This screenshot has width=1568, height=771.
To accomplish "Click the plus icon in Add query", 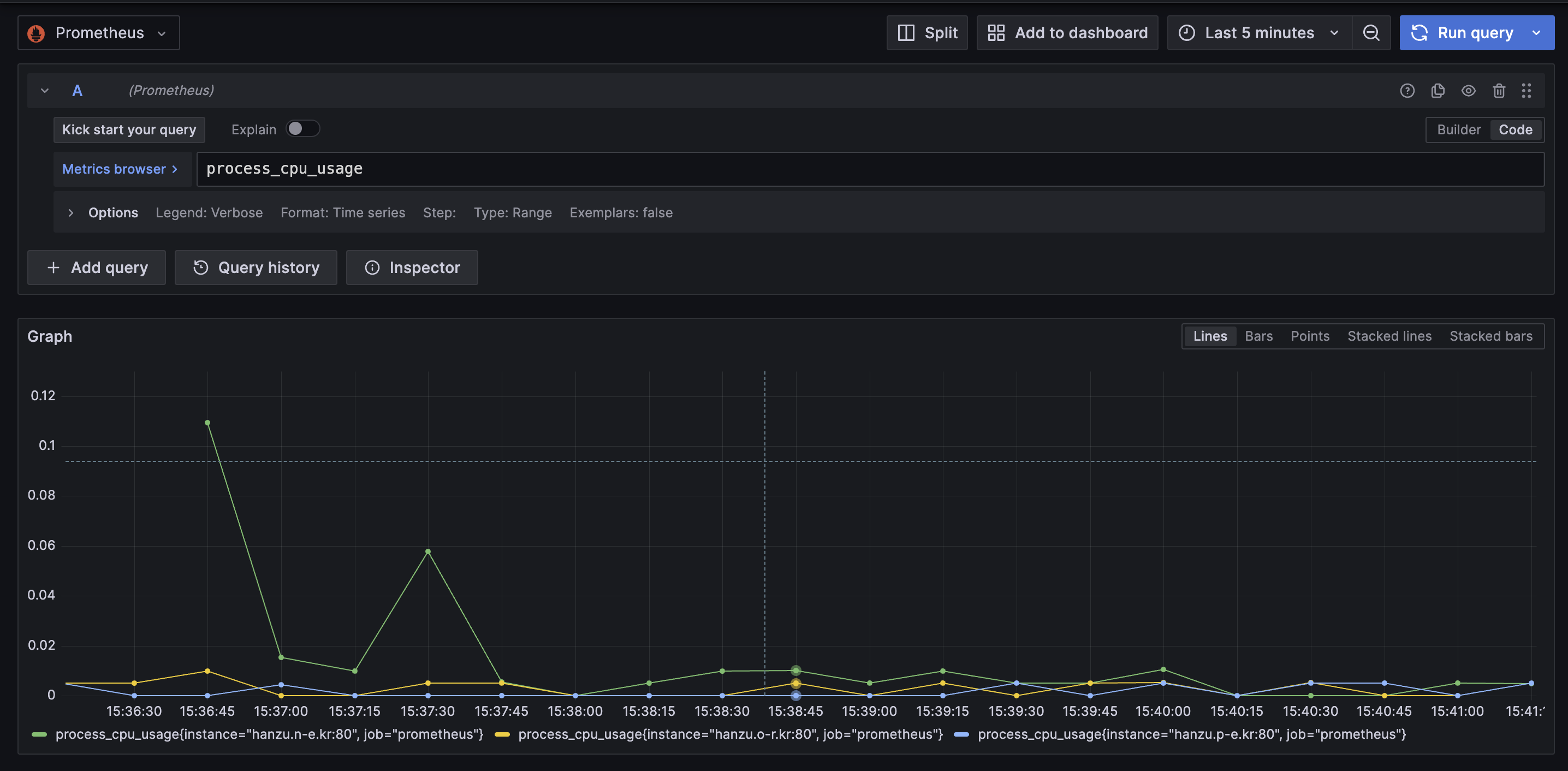I will (54, 268).
